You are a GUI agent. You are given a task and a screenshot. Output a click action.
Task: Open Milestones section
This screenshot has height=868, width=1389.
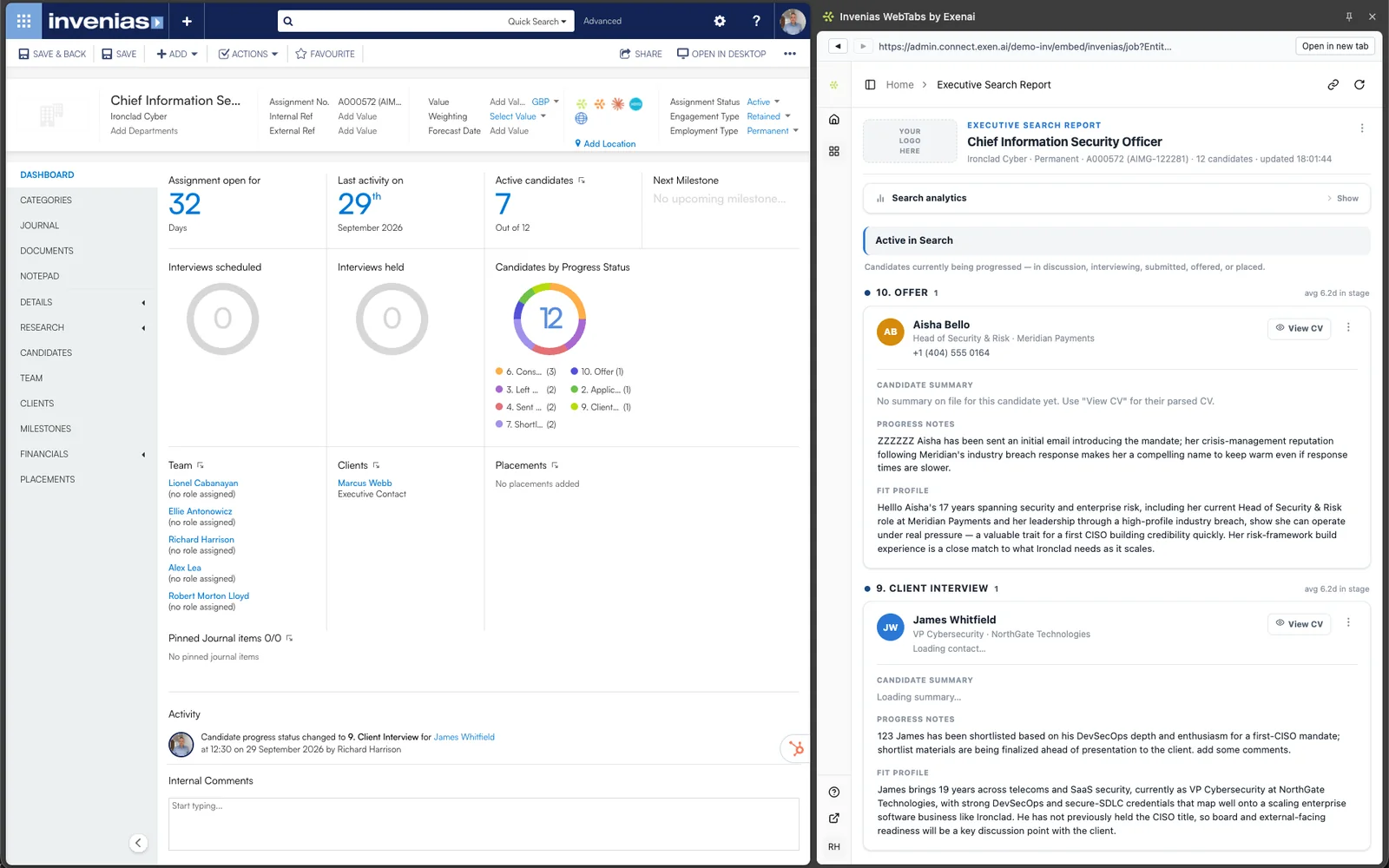coord(46,429)
